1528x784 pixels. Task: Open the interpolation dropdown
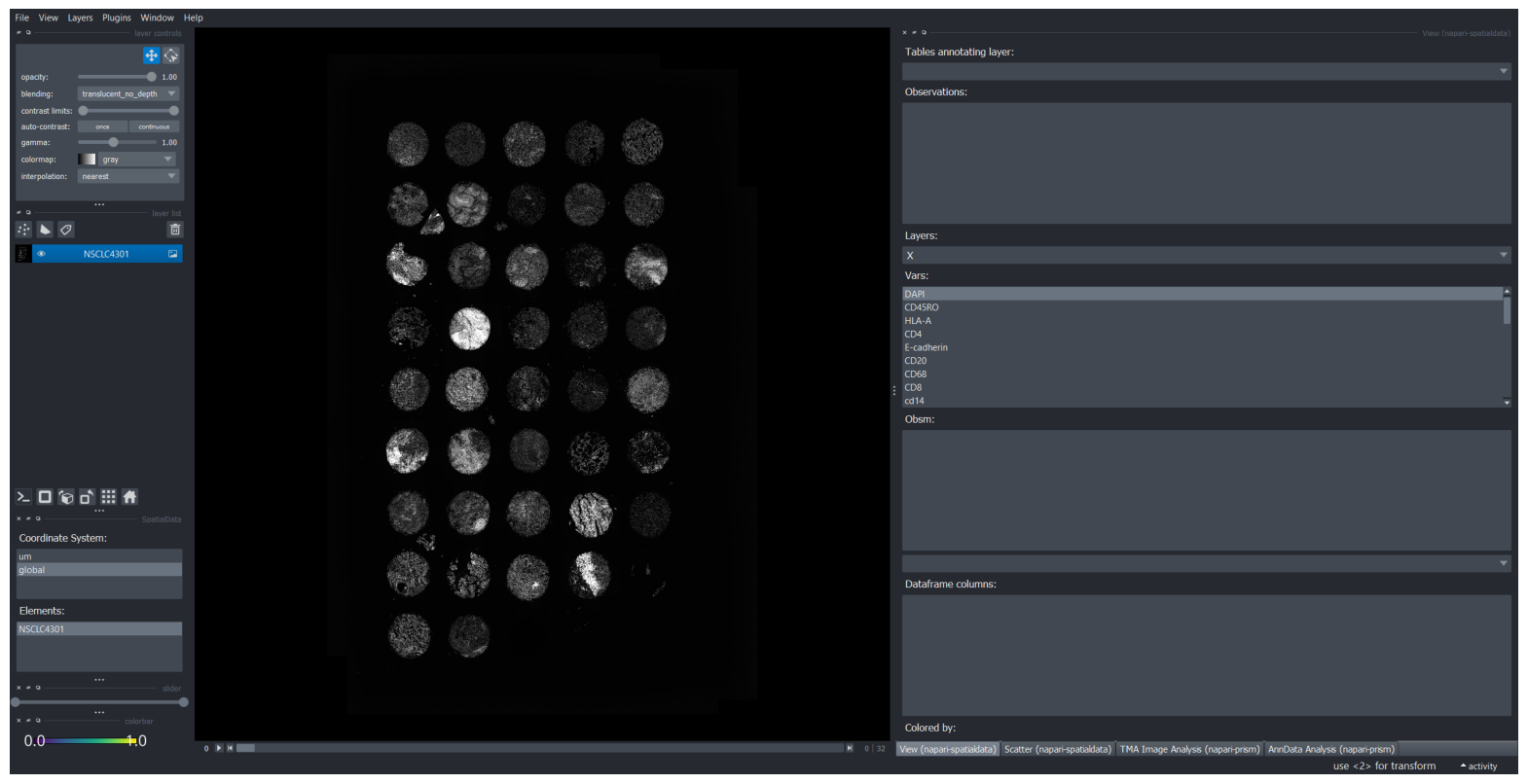point(128,176)
